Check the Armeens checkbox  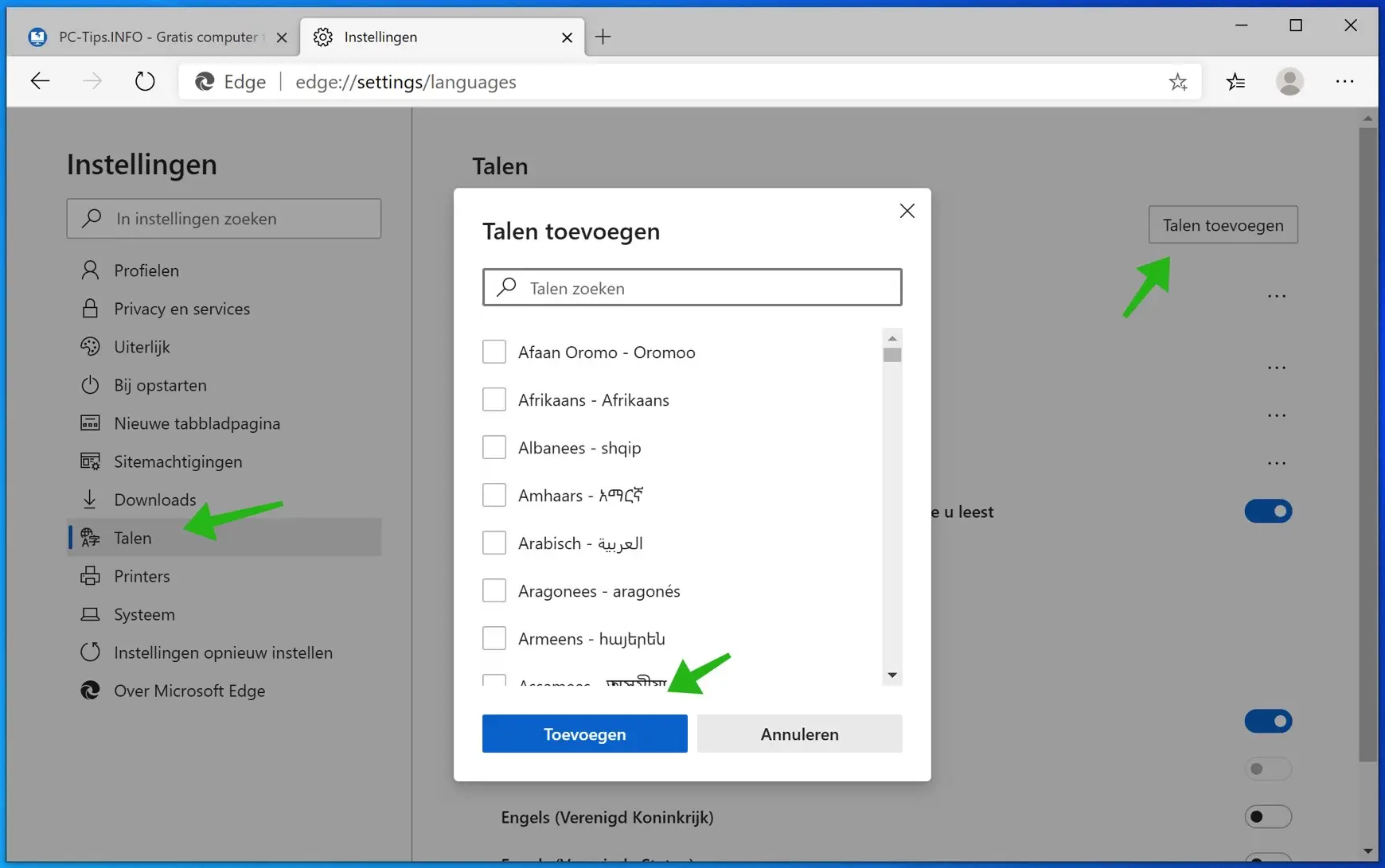coord(494,638)
